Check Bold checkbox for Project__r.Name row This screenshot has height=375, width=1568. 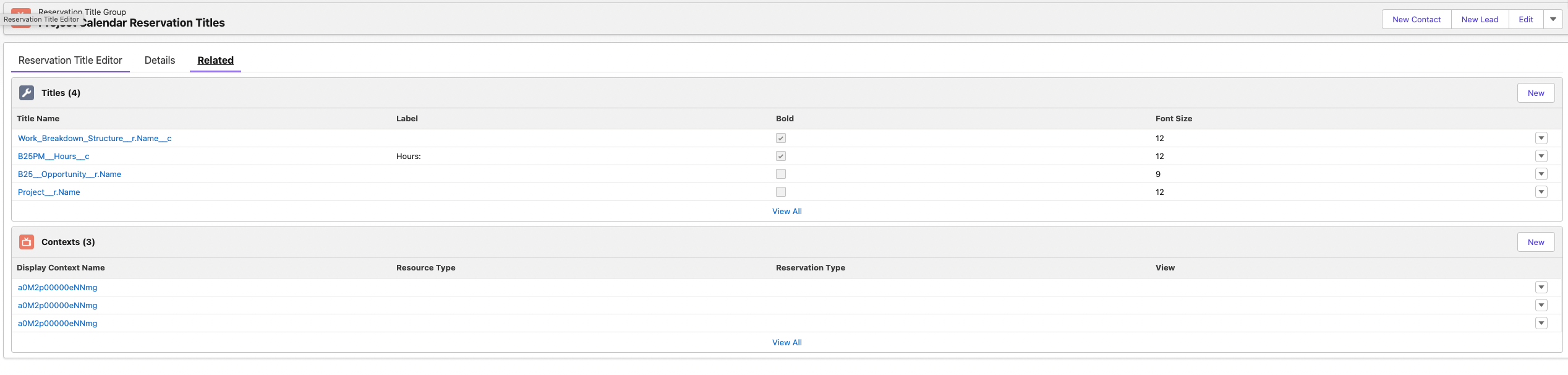[x=781, y=192]
